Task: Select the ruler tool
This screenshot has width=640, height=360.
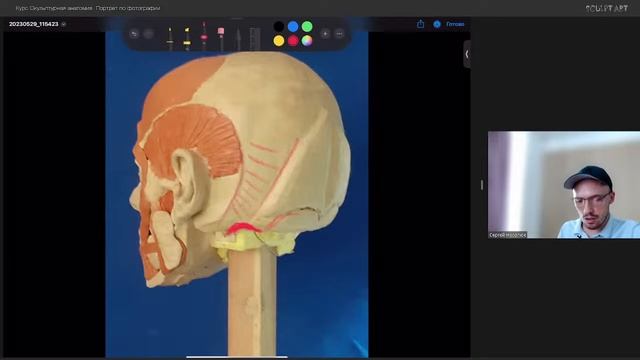Action: [x=255, y=39]
